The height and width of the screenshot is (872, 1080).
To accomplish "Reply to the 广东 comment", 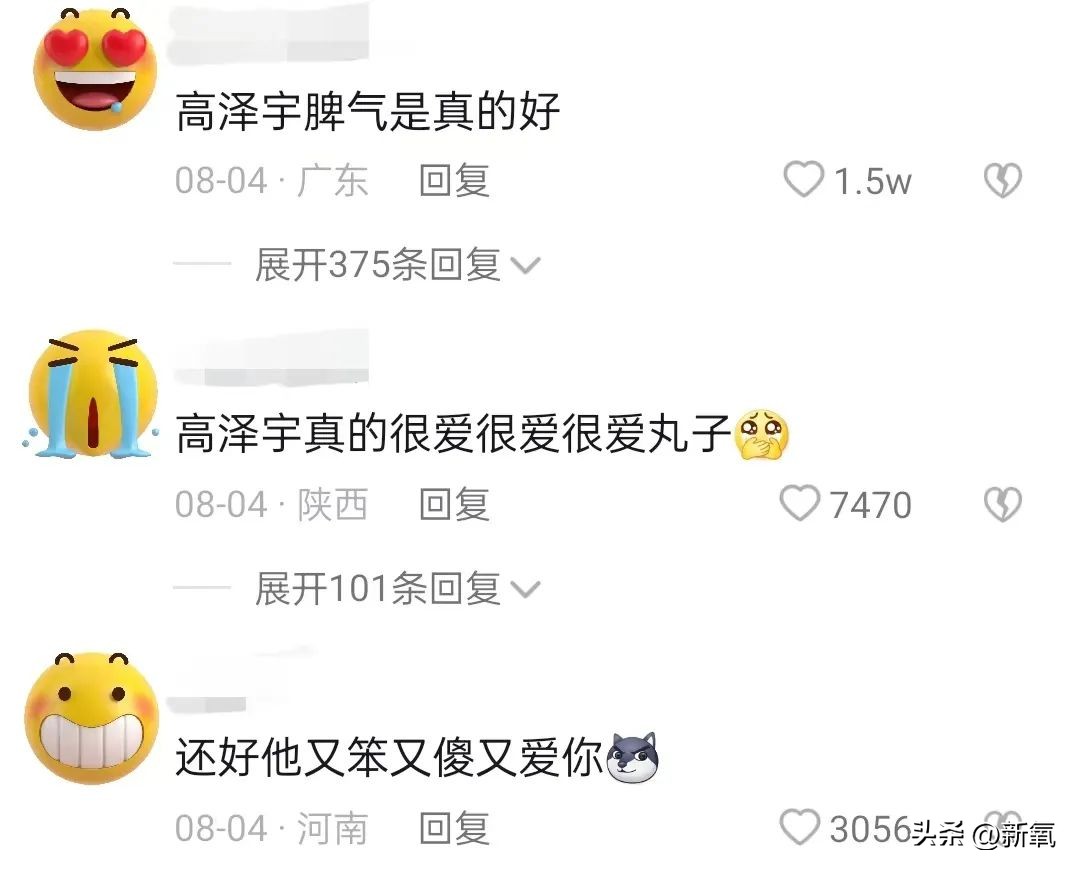I will pos(455,180).
